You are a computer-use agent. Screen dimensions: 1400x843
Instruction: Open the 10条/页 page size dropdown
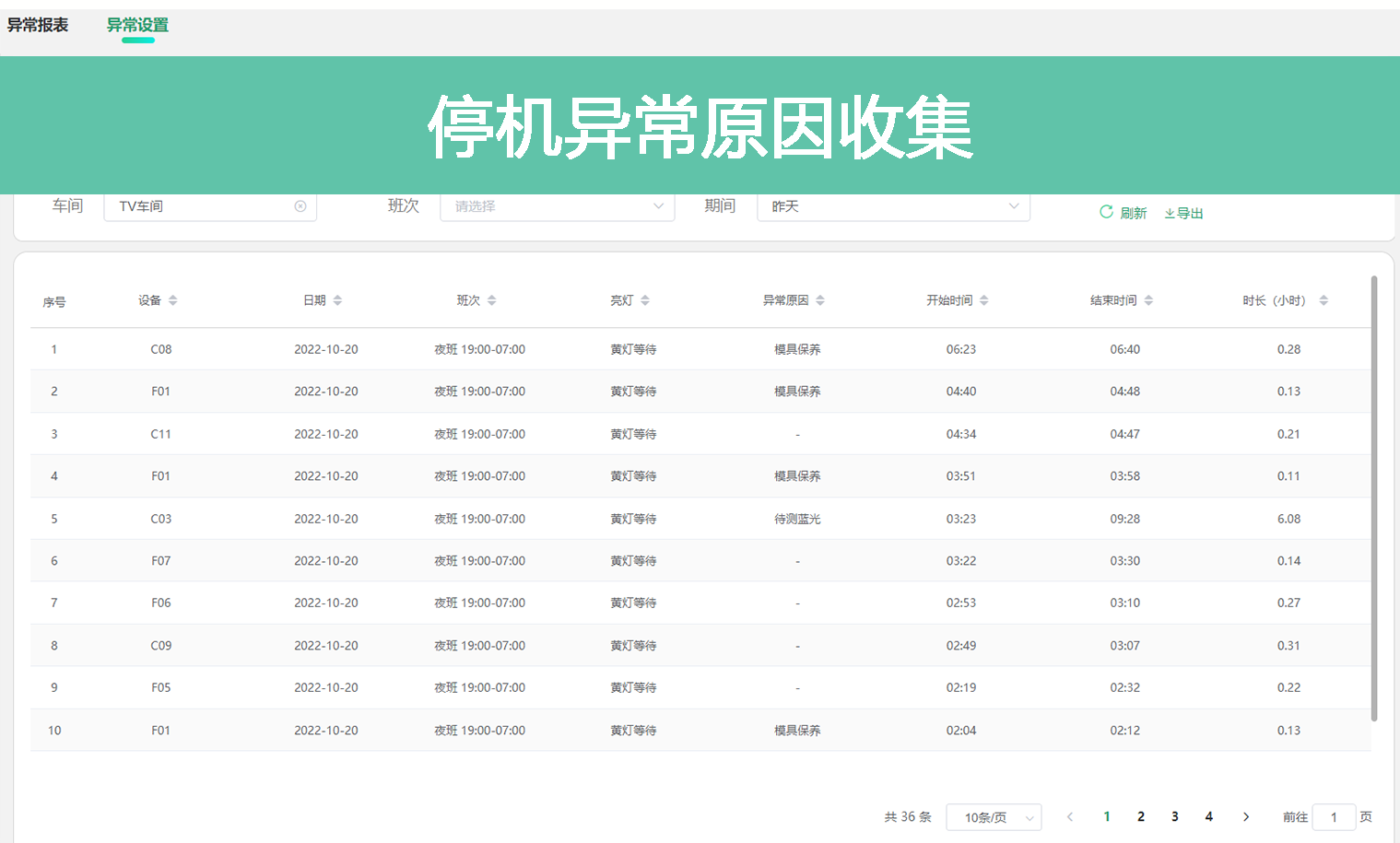994,816
